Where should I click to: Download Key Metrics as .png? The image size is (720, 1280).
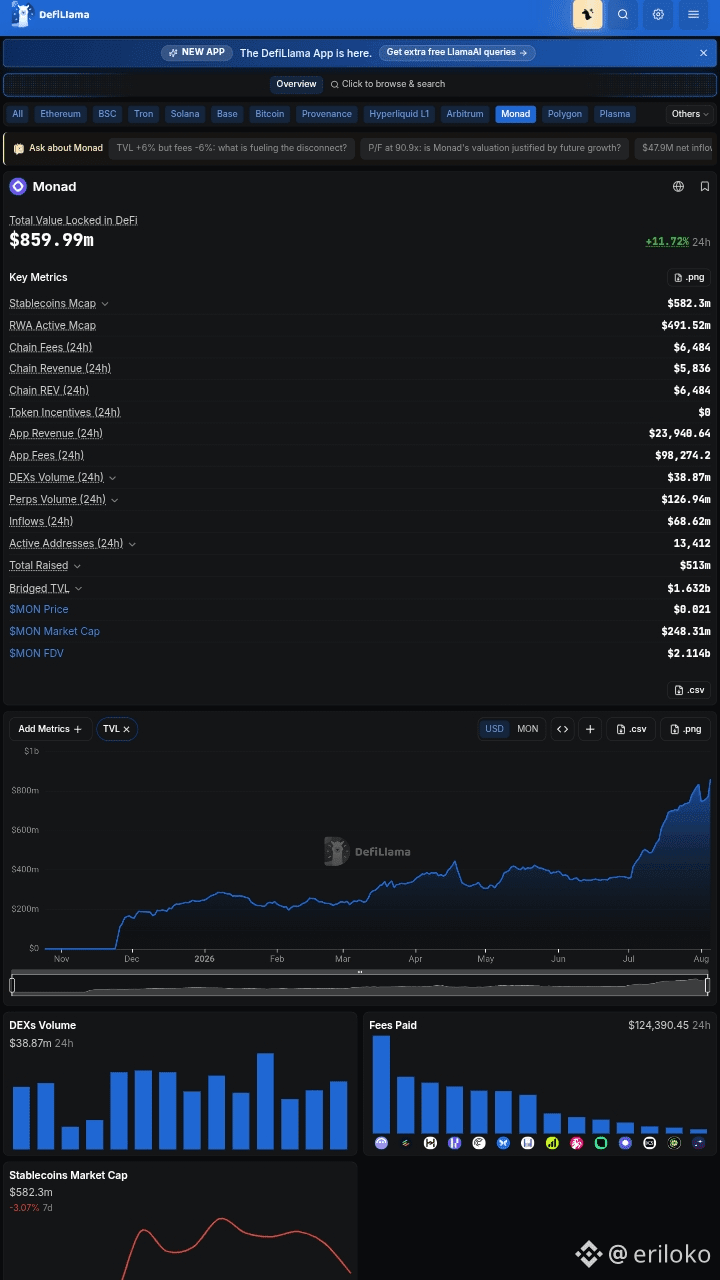[x=689, y=277]
